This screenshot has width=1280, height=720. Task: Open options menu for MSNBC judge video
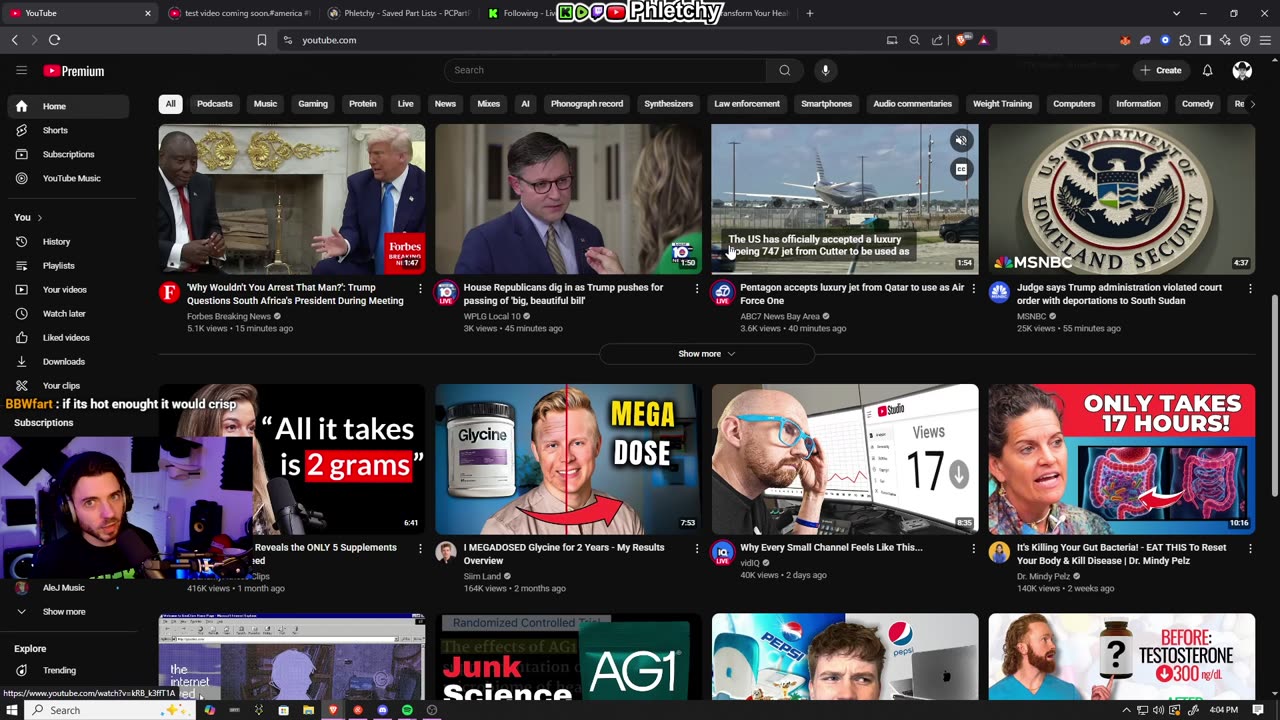[x=1250, y=289]
